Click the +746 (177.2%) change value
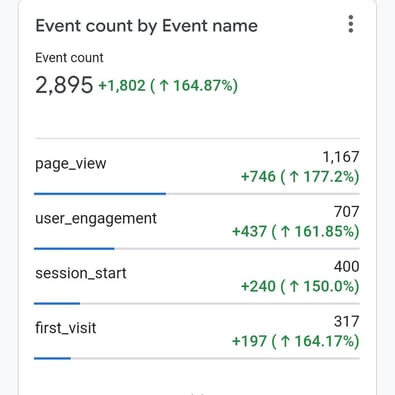The width and height of the screenshot is (395, 395). point(300,176)
